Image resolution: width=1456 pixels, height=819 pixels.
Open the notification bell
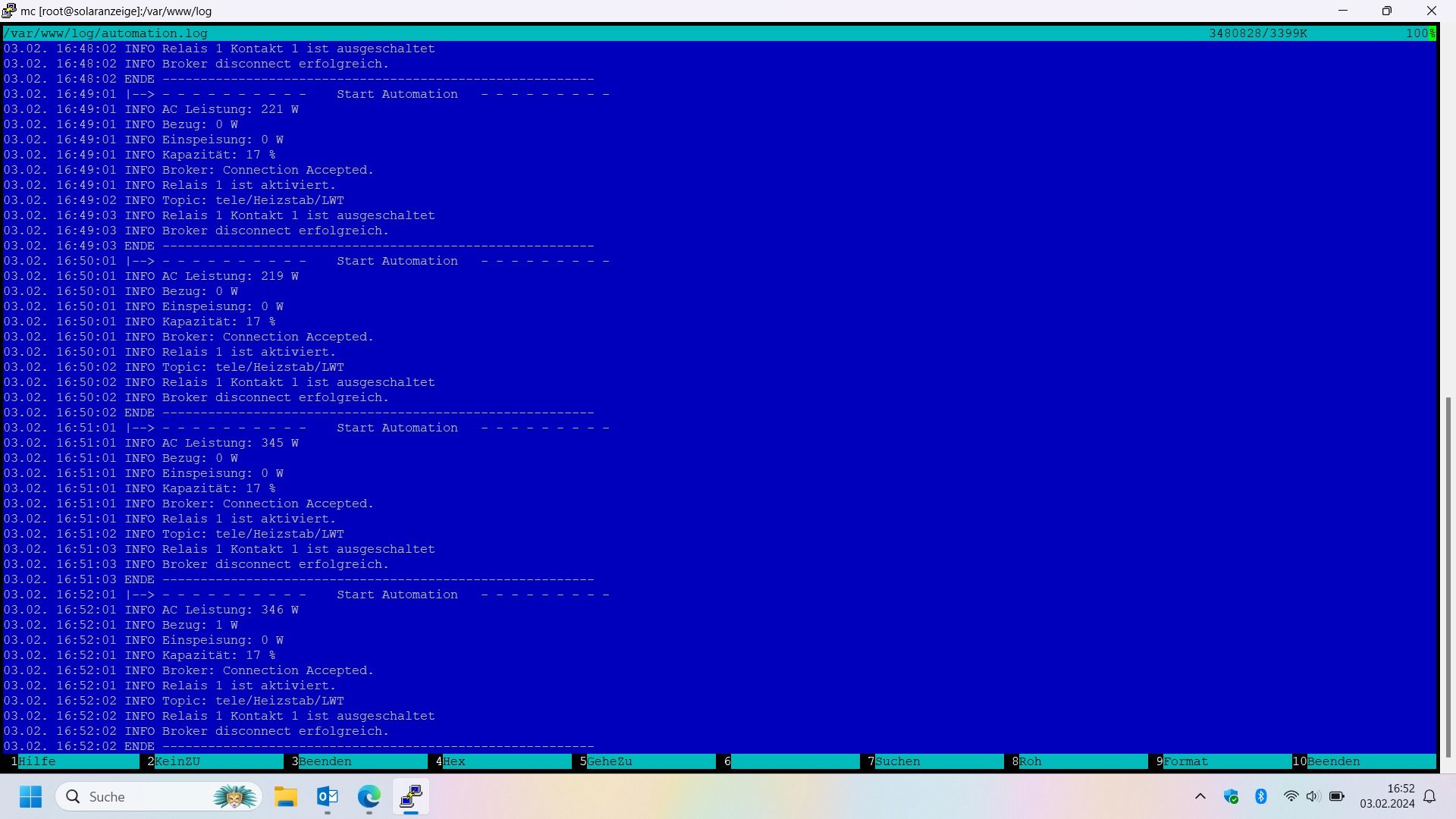1429,796
